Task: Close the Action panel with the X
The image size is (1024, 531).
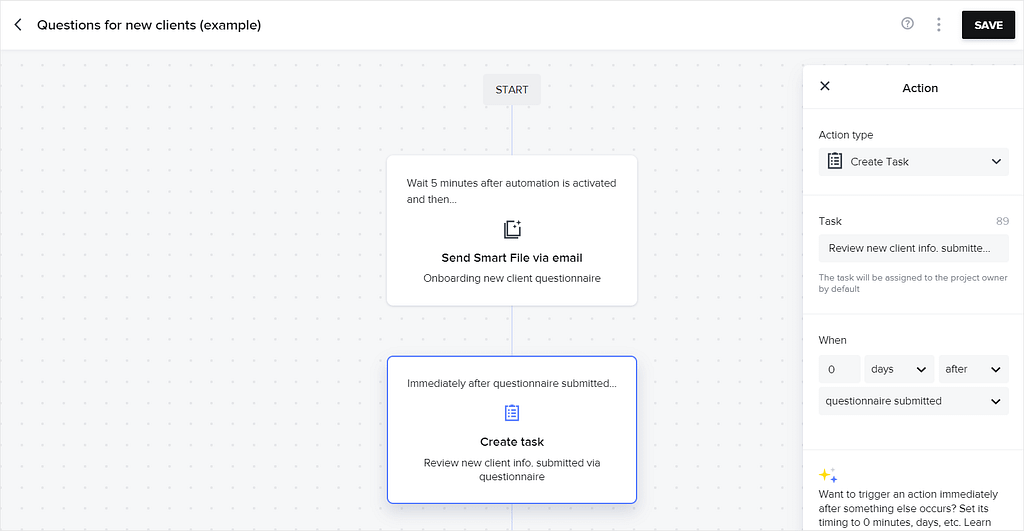Action: pos(825,86)
